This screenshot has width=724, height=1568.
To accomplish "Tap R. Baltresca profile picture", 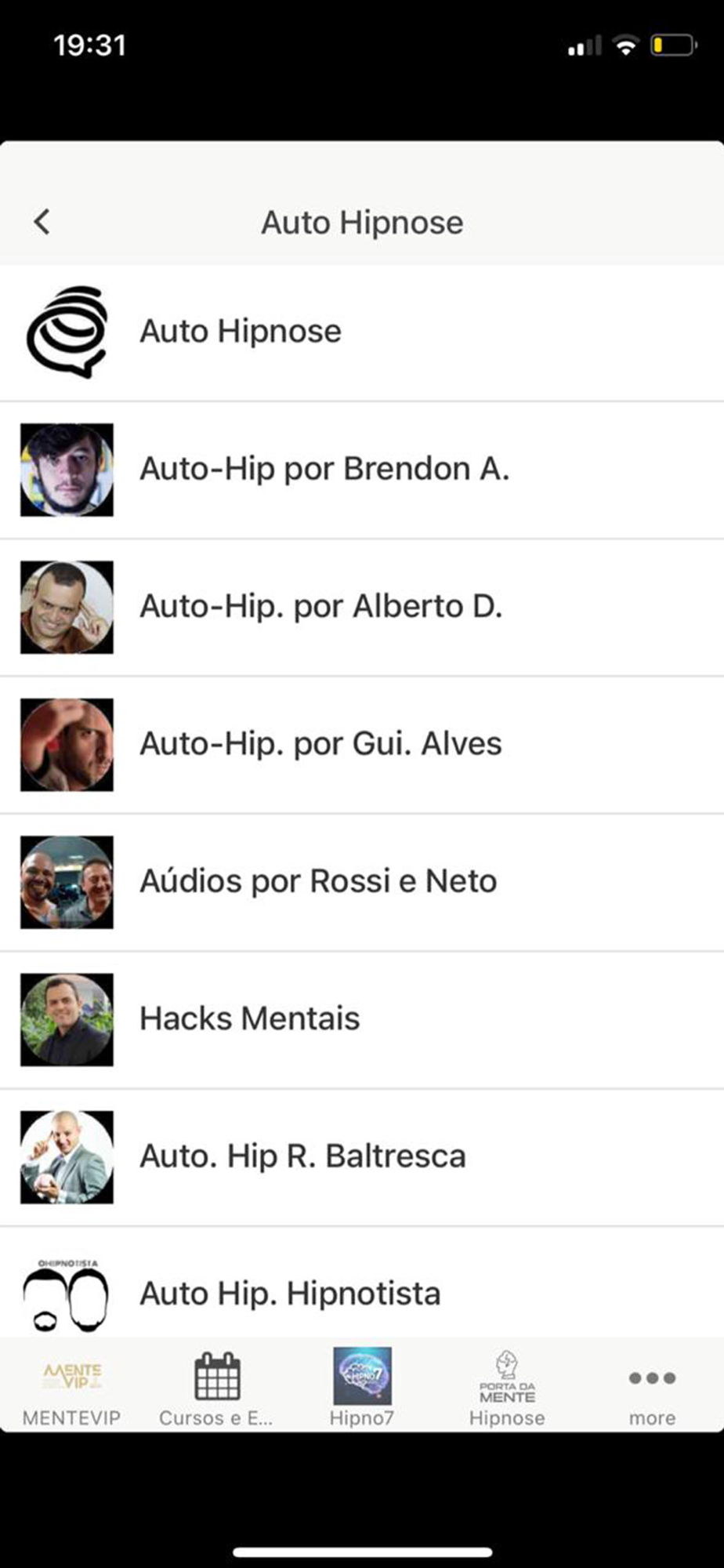I will [x=67, y=1157].
